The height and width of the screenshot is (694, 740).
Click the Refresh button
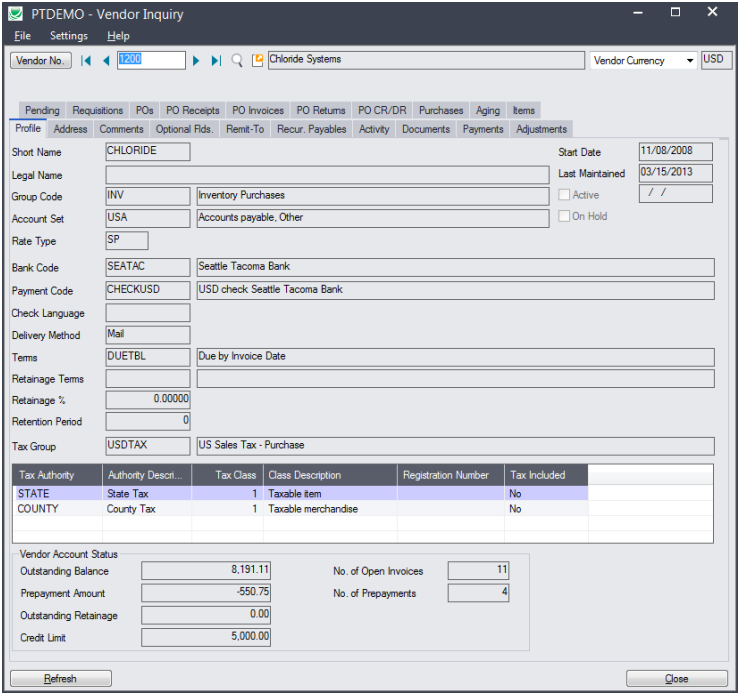pos(61,678)
